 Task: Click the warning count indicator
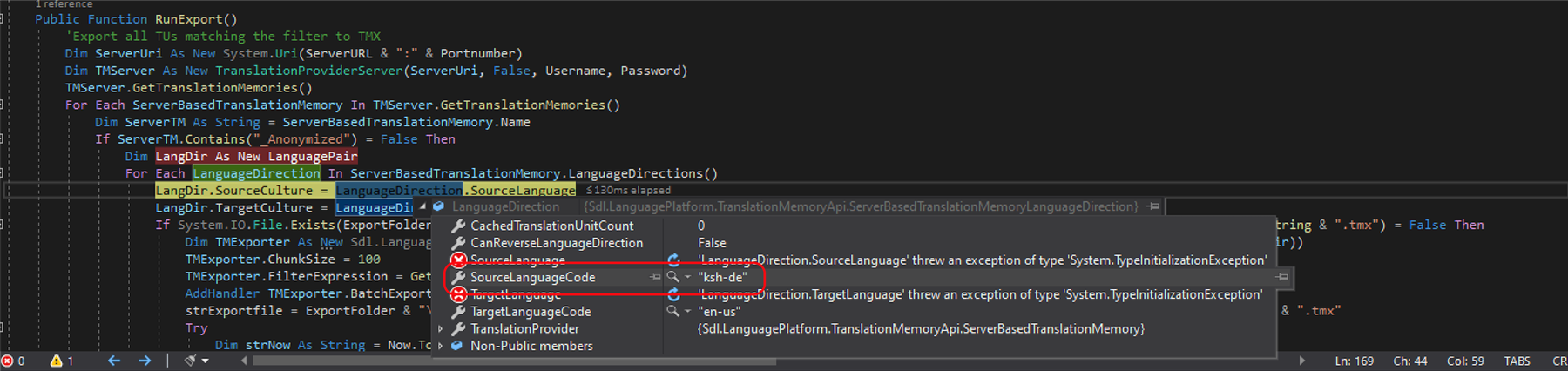[x=62, y=361]
